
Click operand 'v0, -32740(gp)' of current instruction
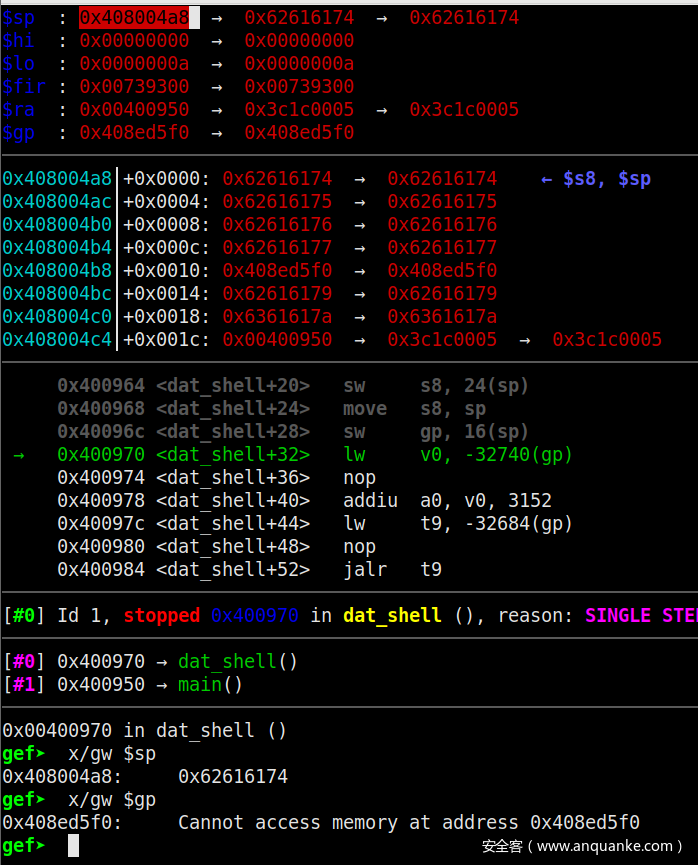pos(496,455)
